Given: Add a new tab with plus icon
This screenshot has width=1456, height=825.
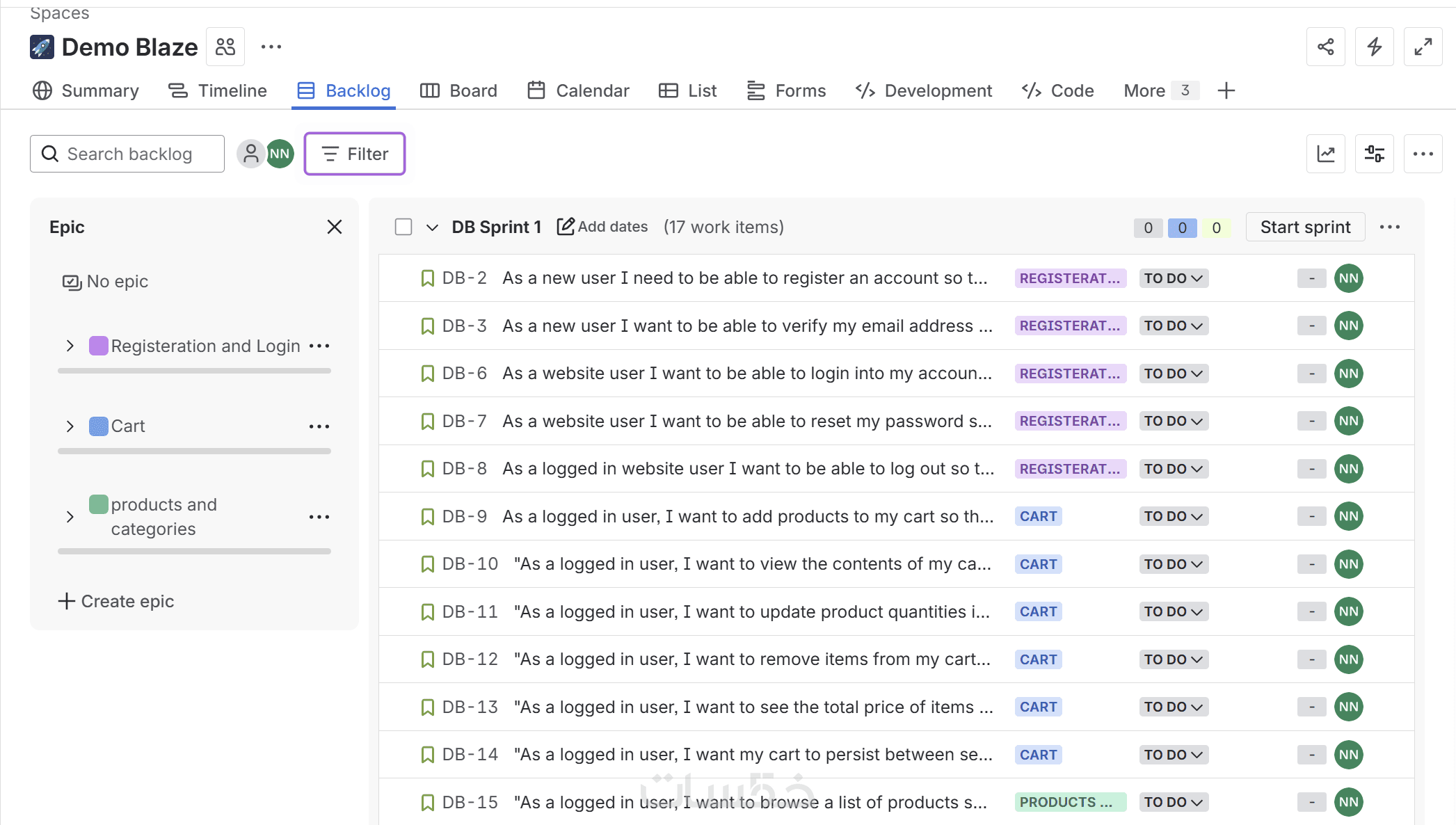Looking at the screenshot, I should point(1226,90).
